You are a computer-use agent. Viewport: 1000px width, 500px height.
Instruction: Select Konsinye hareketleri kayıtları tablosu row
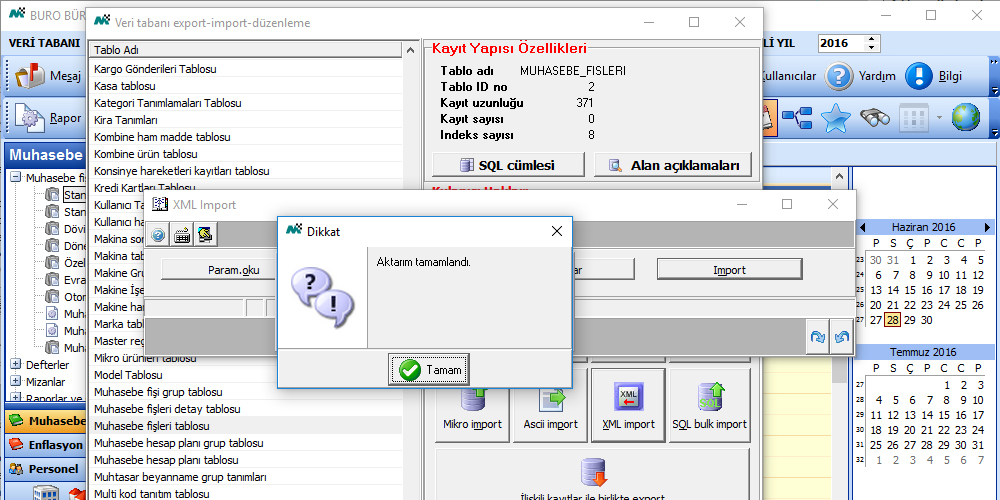click(245, 171)
